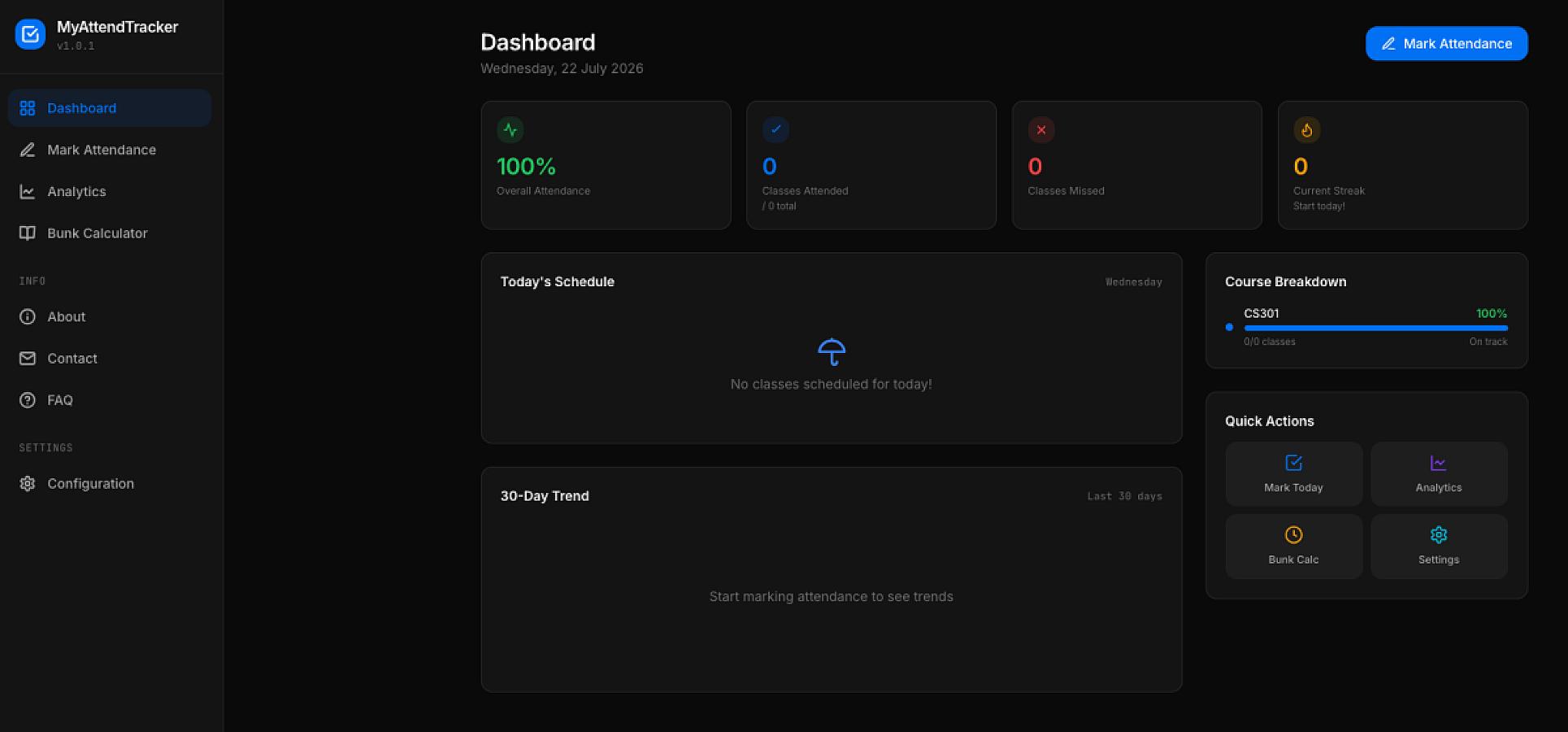Open Mark Attendance in the sidebar

pyautogui.click(x=110, y=150)
